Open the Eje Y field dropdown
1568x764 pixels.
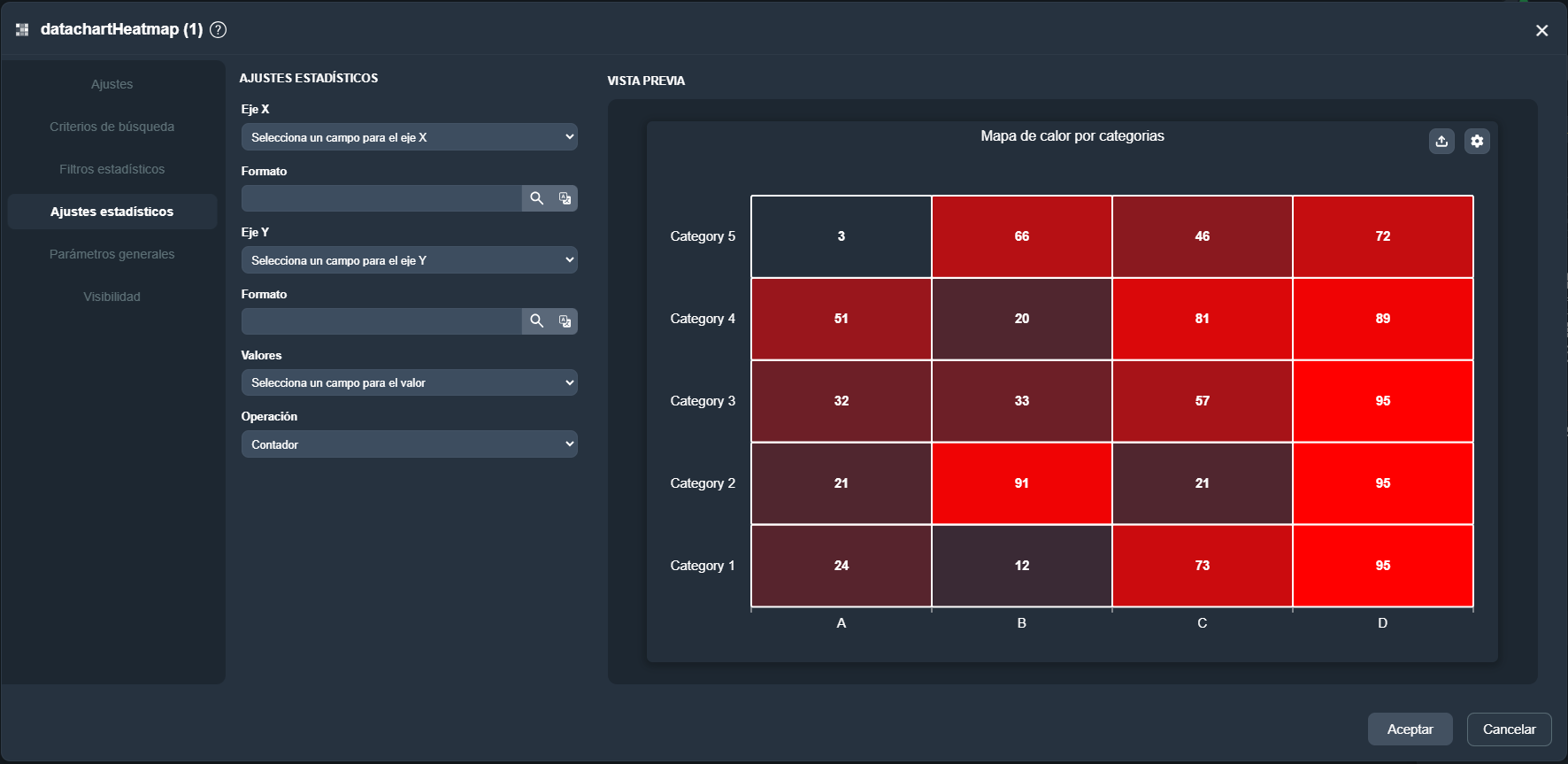(409, 260)
